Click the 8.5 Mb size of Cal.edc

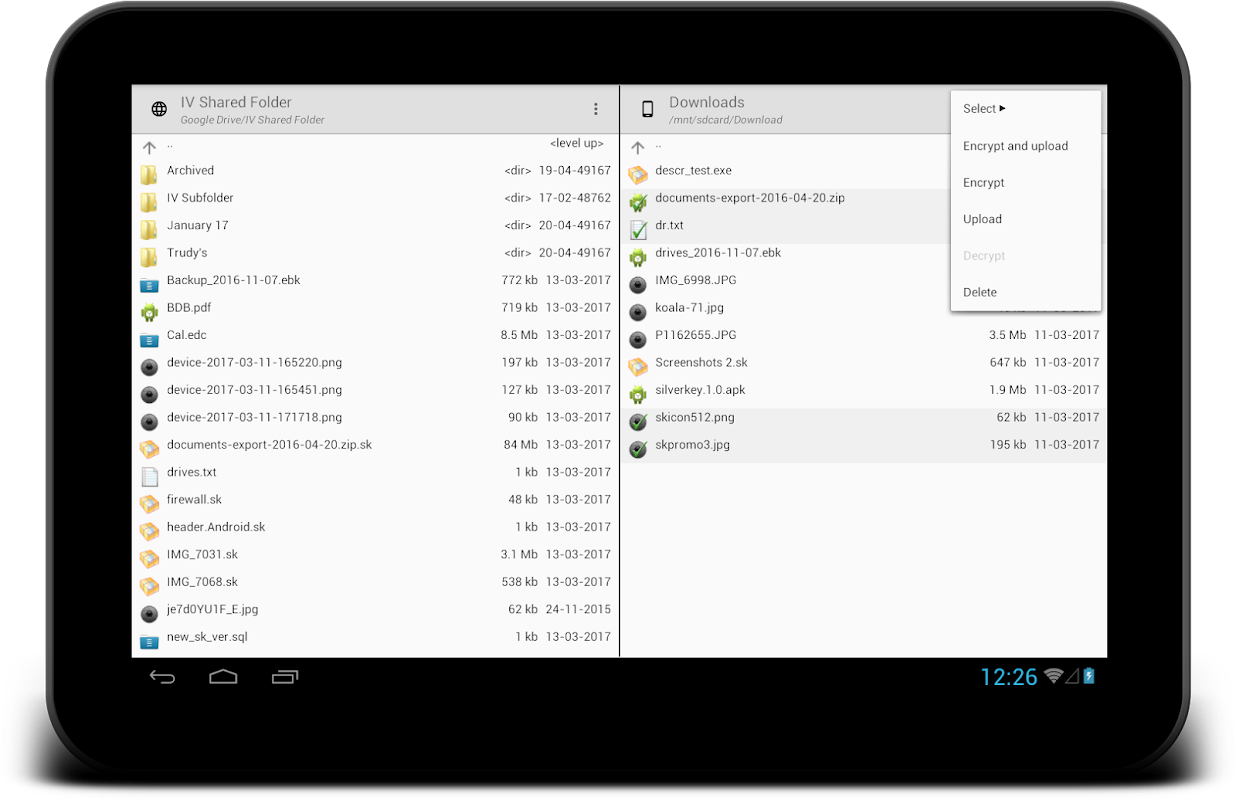[519, 335]
